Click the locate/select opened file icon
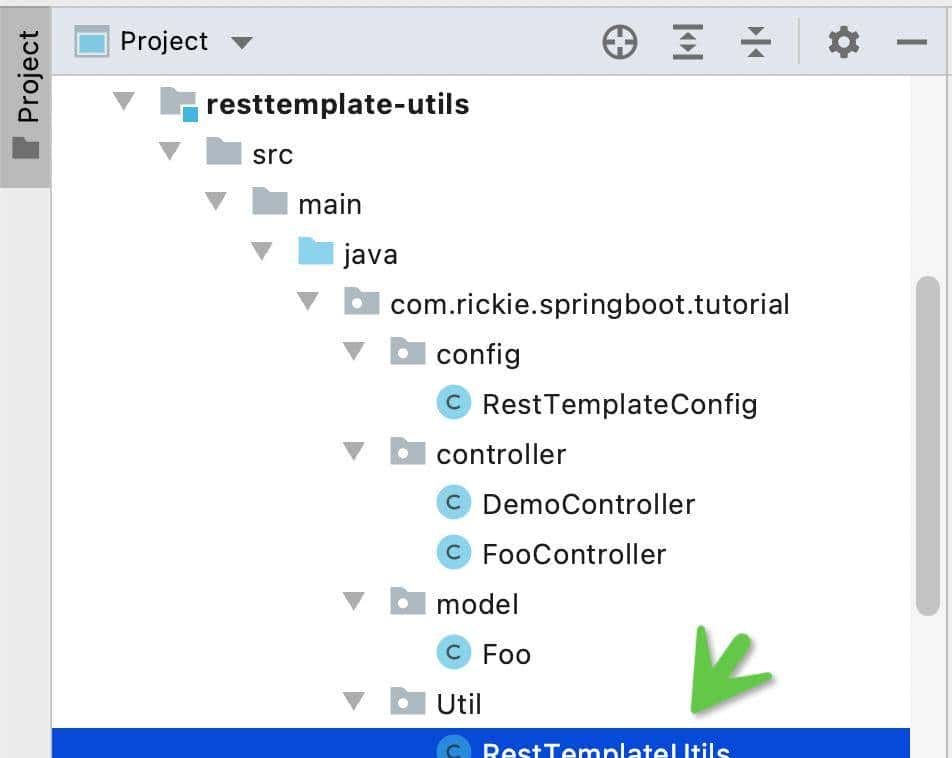Viewport: 952px width, 758px height. [x=620, y=43]
